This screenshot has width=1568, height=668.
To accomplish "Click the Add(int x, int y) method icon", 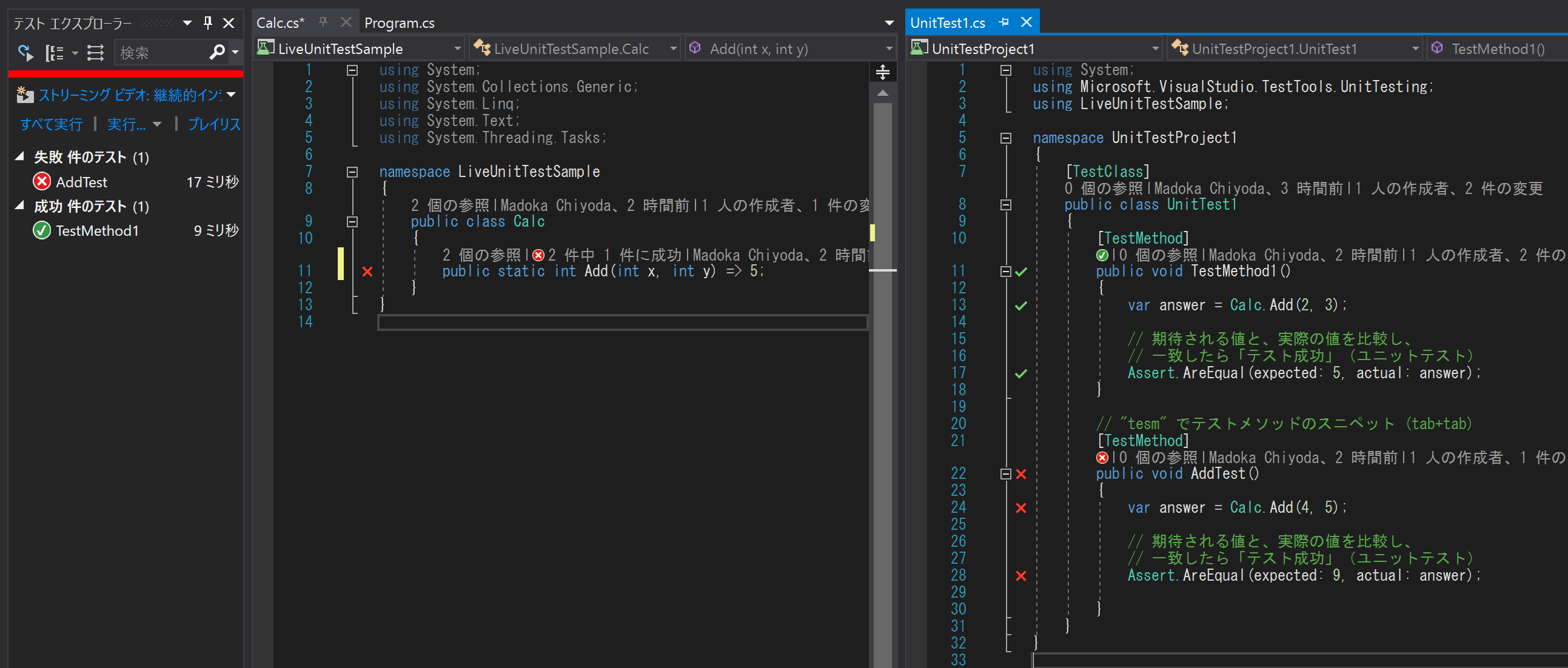I will (x=695, y=47).
